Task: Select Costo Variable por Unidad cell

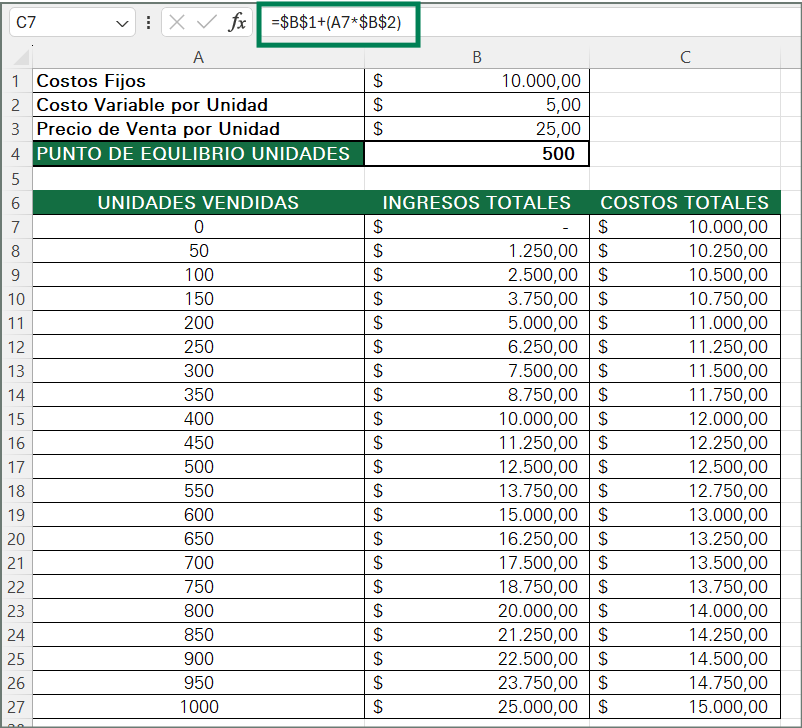Action: [198, 105]
